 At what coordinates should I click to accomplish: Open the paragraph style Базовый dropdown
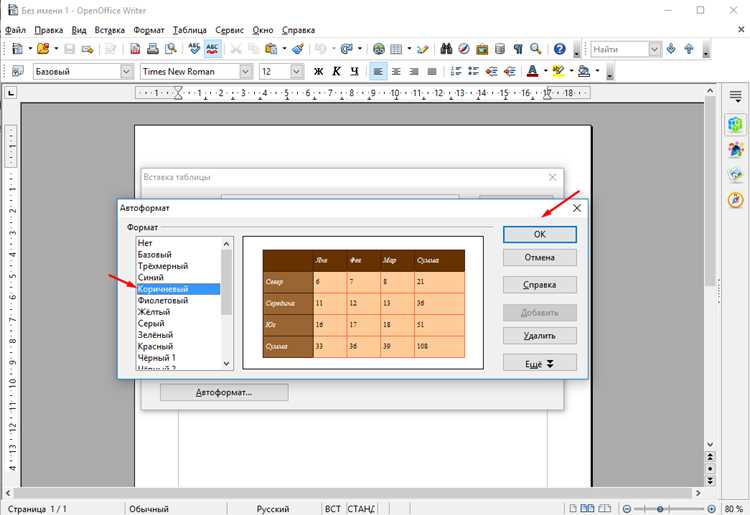[x=126, y=71]
